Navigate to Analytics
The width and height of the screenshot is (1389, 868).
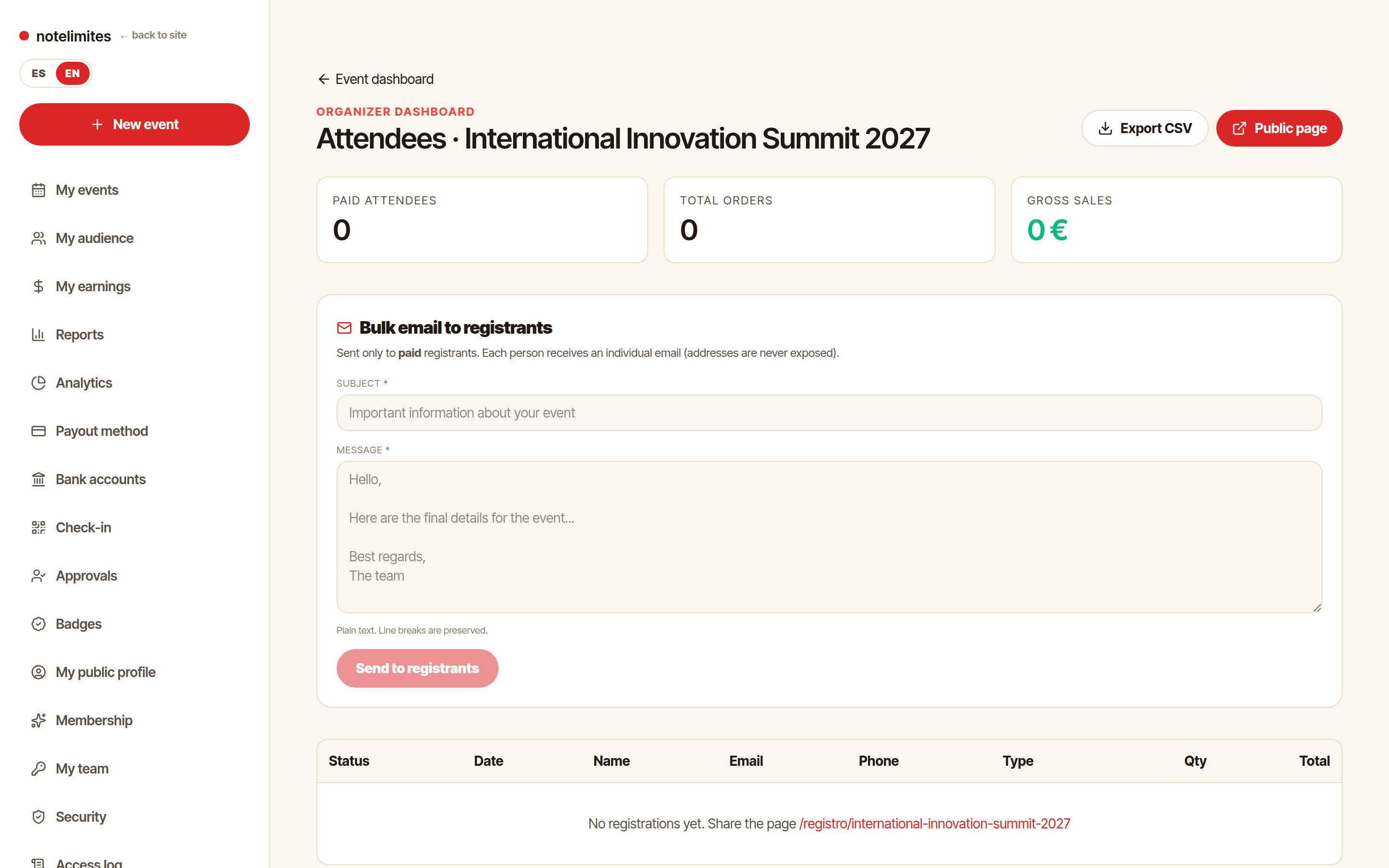(134, 383)
